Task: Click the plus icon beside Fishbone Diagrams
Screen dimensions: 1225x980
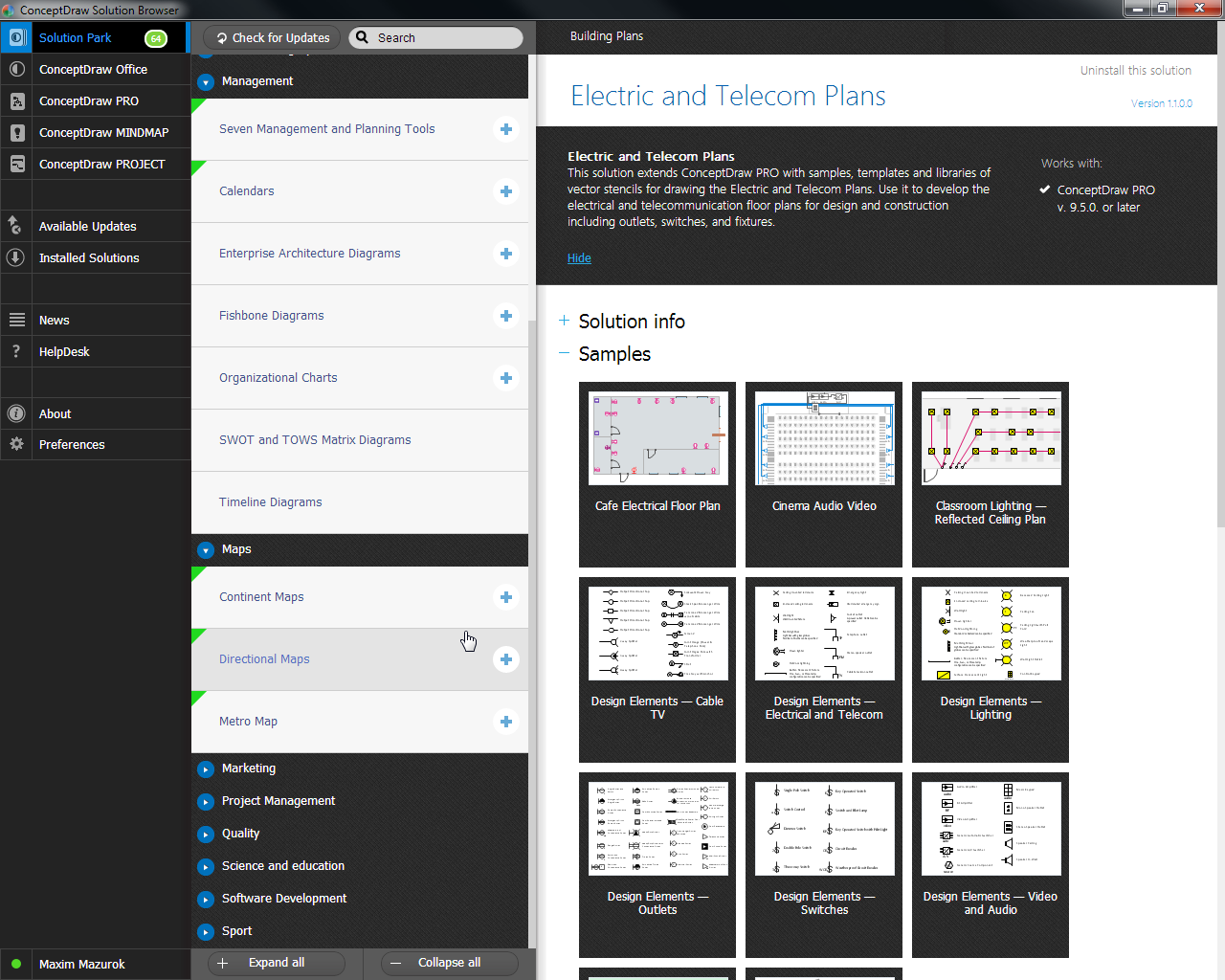Action: pos(506,316)
